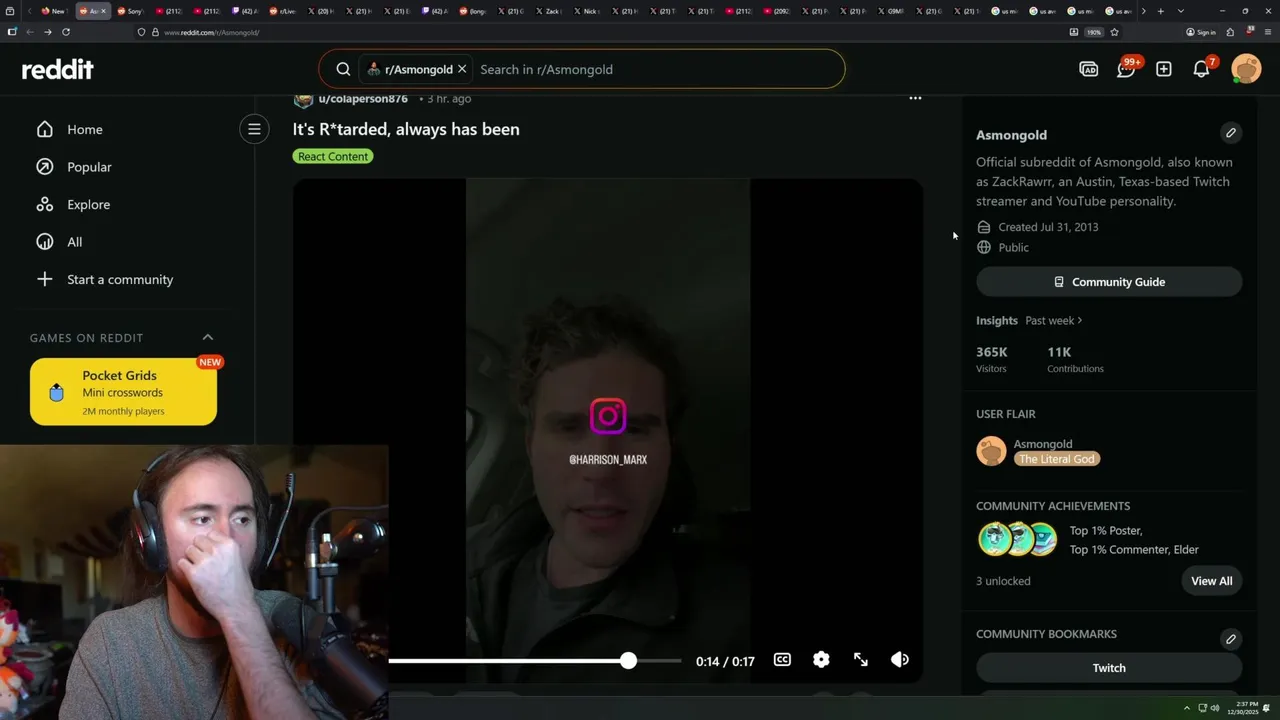The height and width of the screenshot is (720, 1280).
Task: Click the Create post plus icon
Action: [x=1163, y=69]
